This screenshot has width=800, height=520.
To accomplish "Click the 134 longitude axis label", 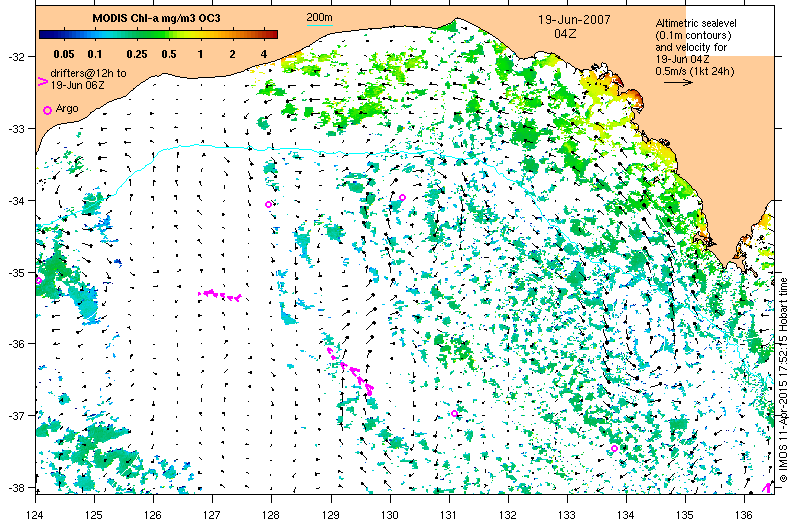I will (626, 513).
